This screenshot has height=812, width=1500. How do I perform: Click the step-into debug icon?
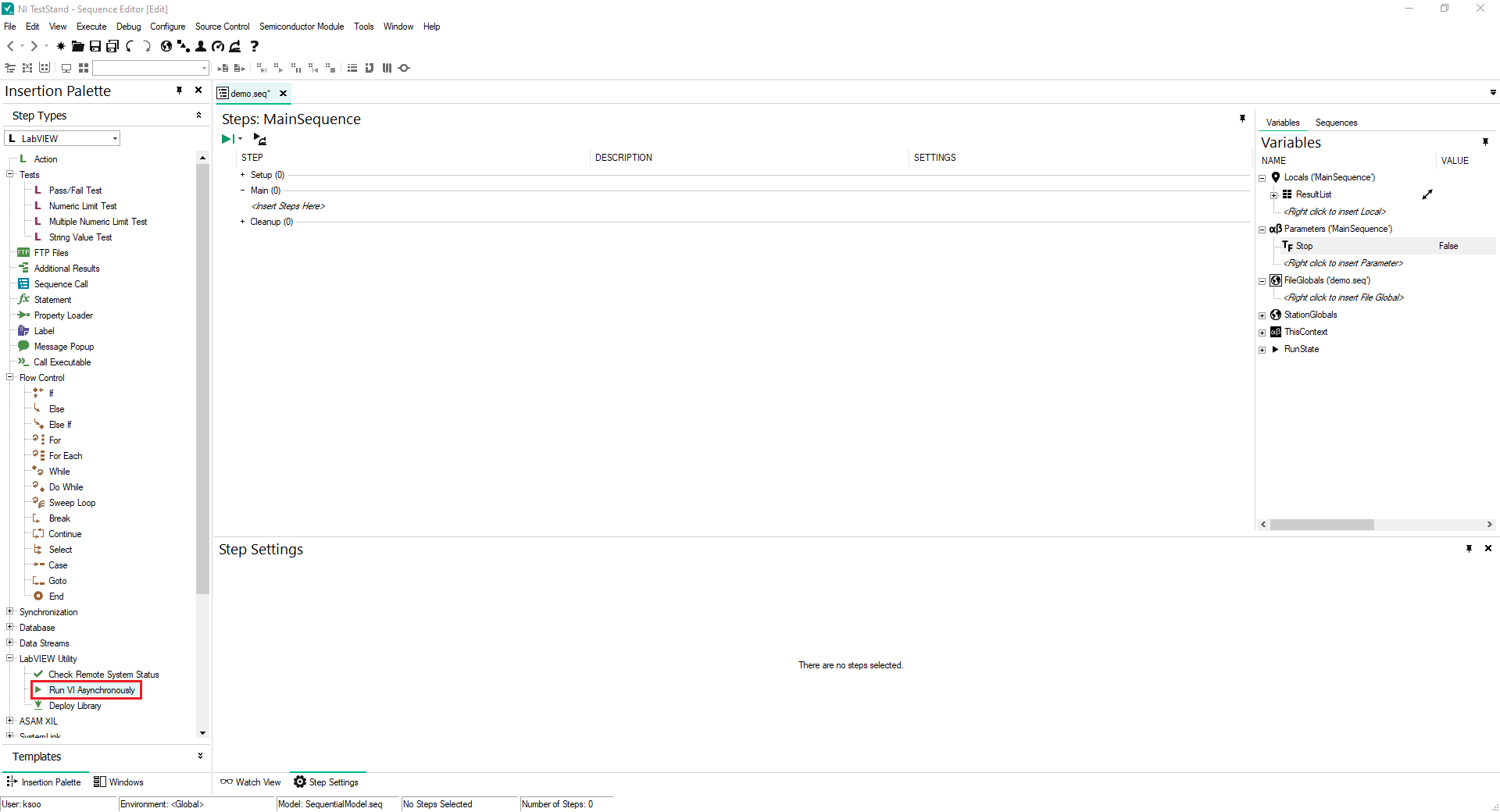pos(261,69)
